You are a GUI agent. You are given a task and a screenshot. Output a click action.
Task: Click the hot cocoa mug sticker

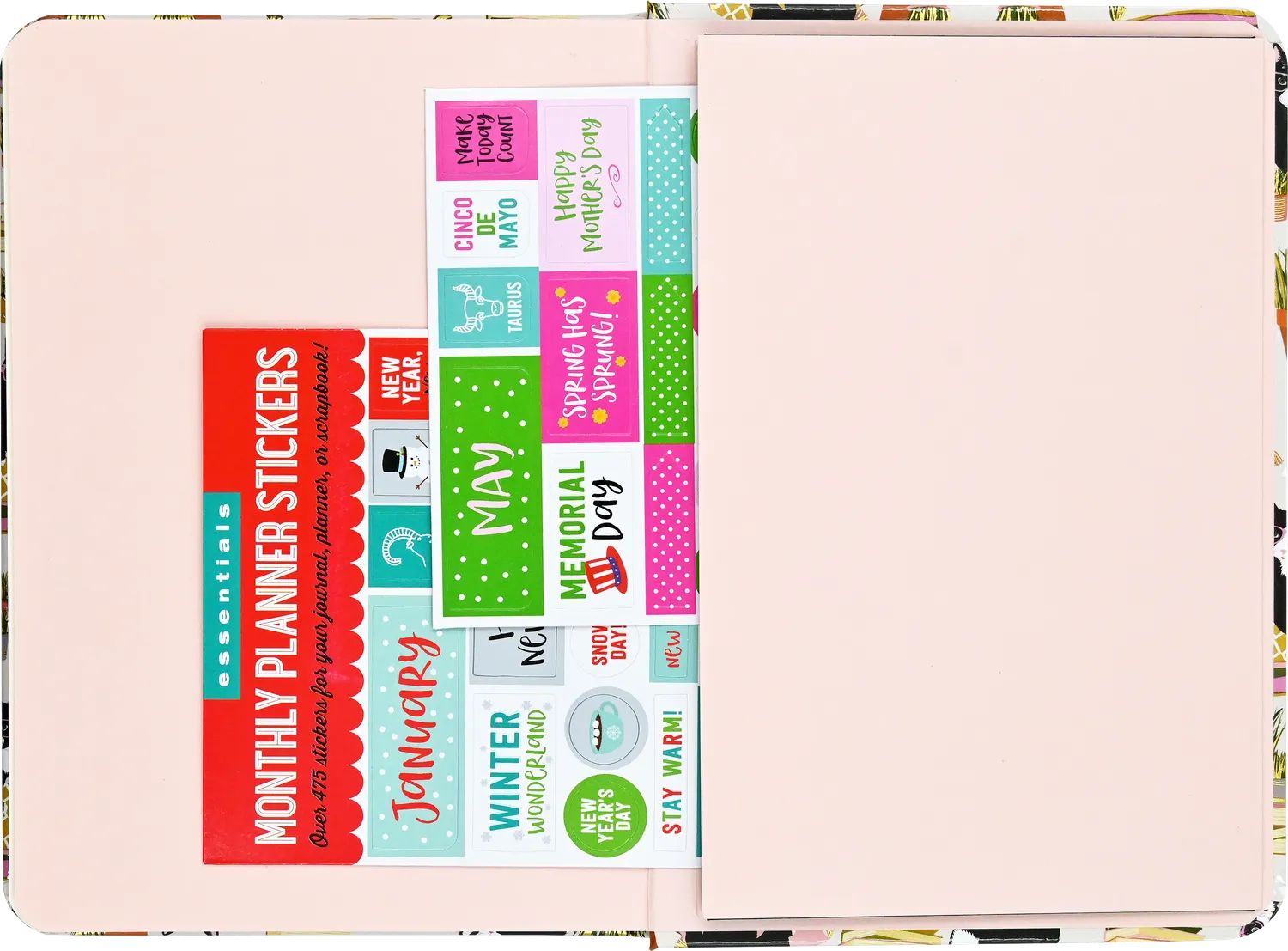606,728
